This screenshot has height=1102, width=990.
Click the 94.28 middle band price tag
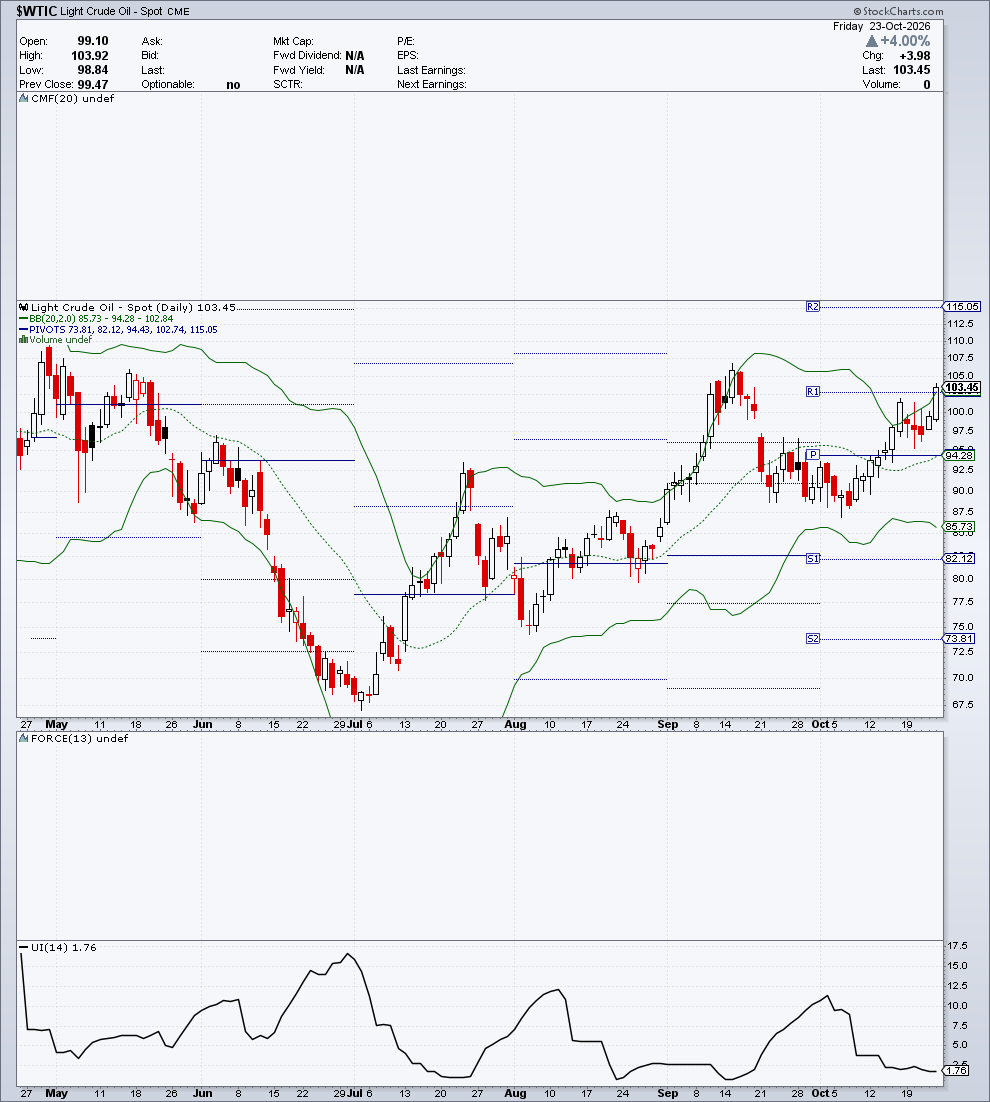click(x=959, y=455)
